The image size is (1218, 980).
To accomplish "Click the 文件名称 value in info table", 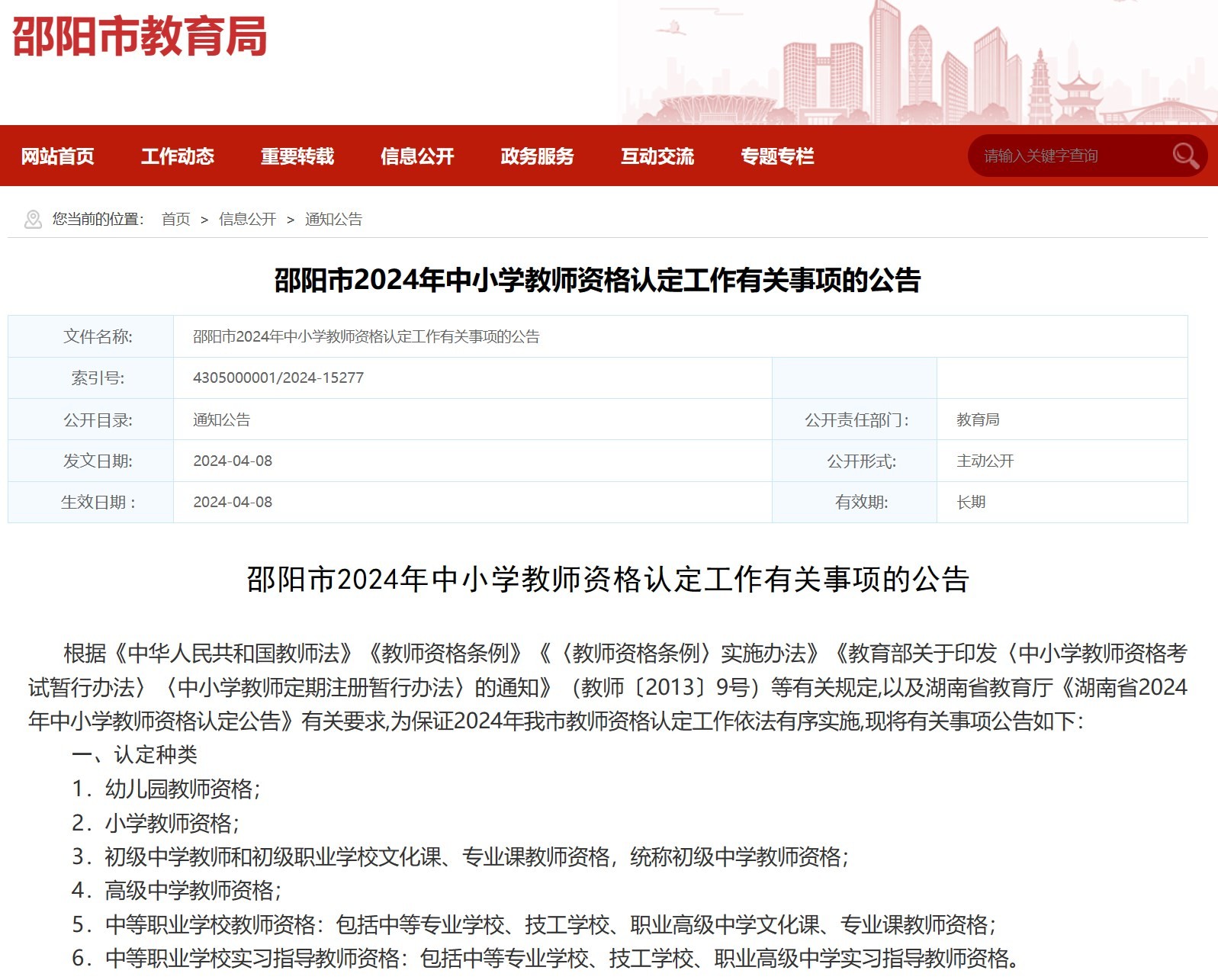I will [x=366, y=337].
